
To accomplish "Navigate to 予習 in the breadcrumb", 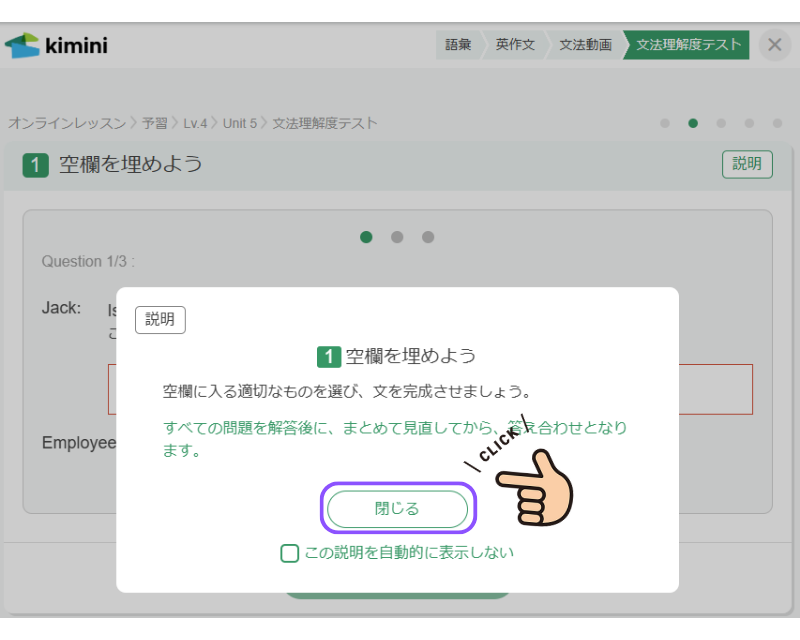I will pos(154,123).
